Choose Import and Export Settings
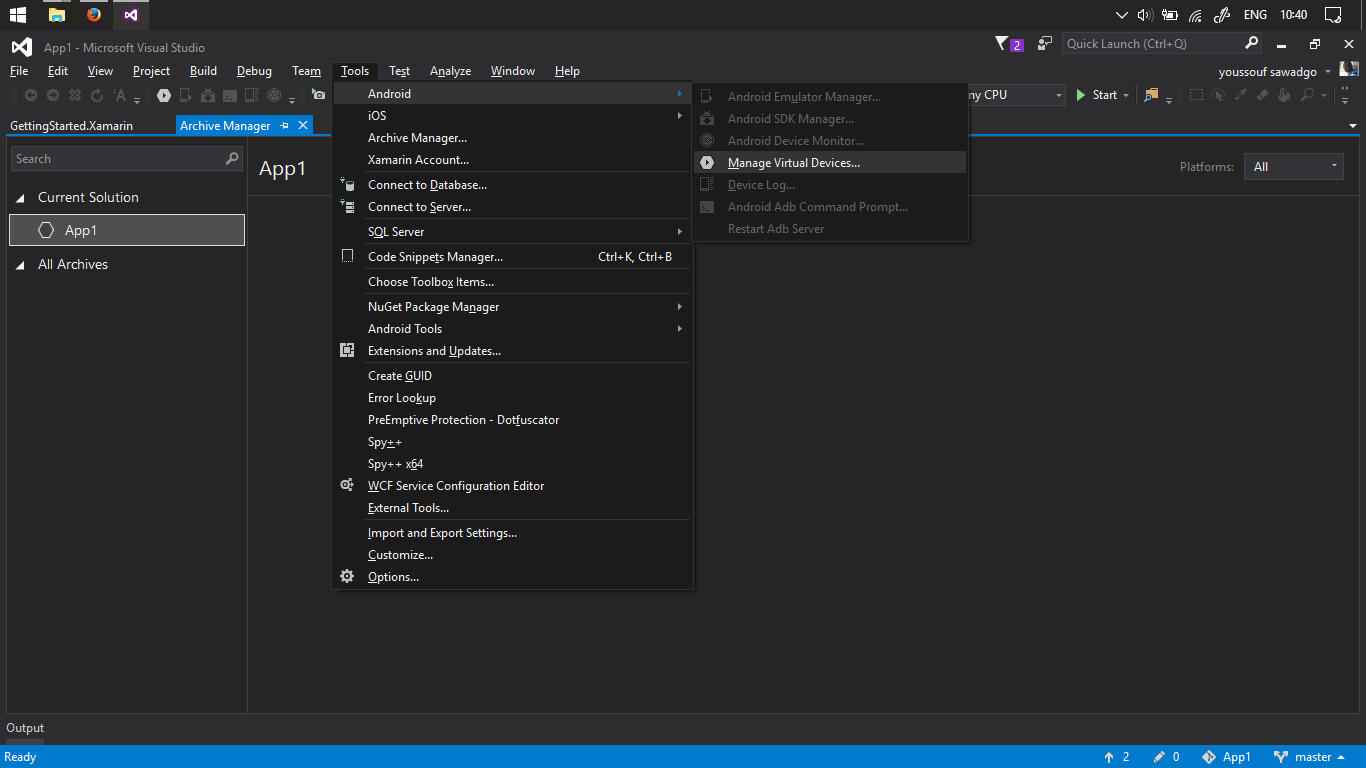Viewport: 1366px width, 768px height. pyautogui.click(x=513, y=533)
